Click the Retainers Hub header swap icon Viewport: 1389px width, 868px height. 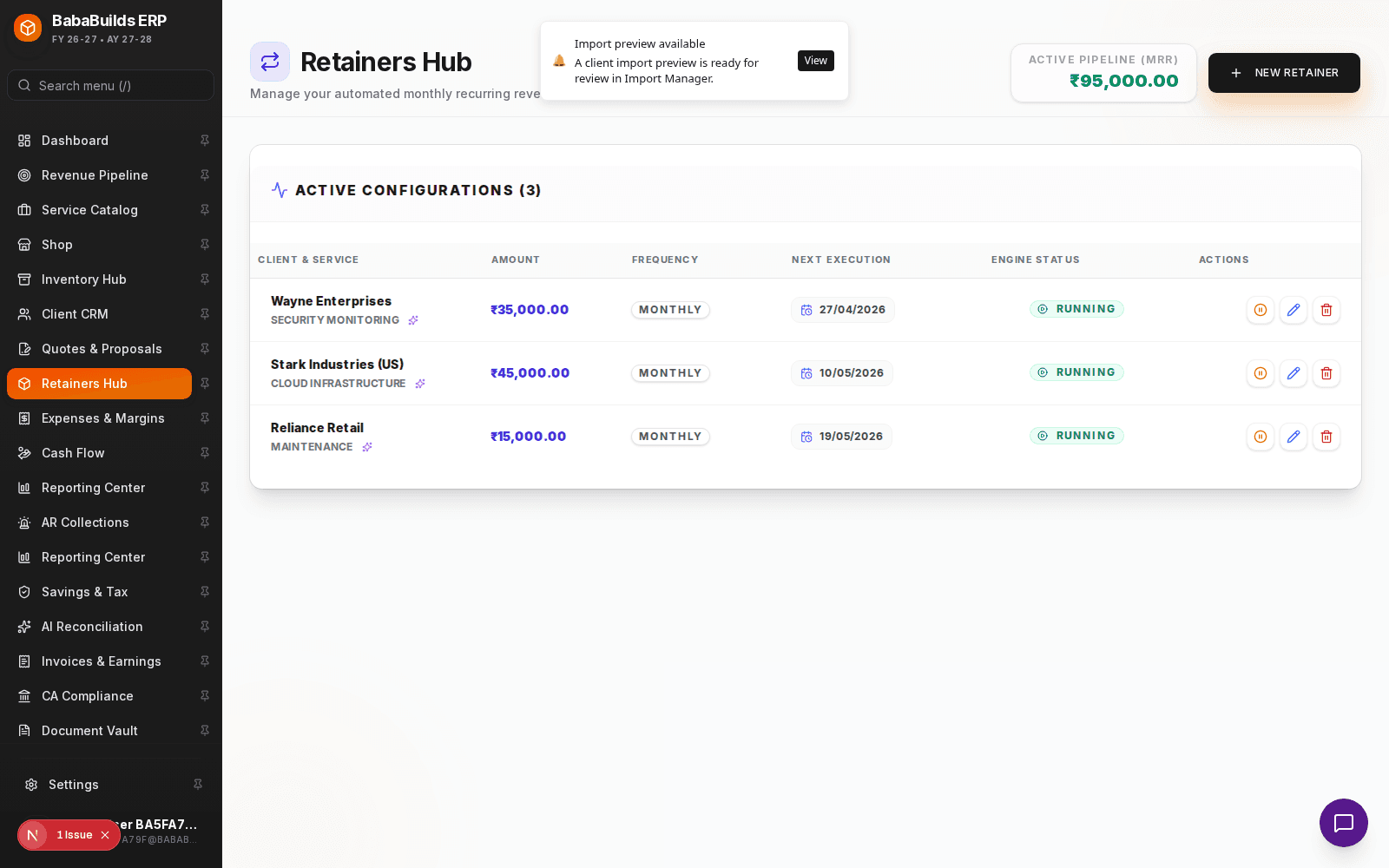tap(270, 62)
